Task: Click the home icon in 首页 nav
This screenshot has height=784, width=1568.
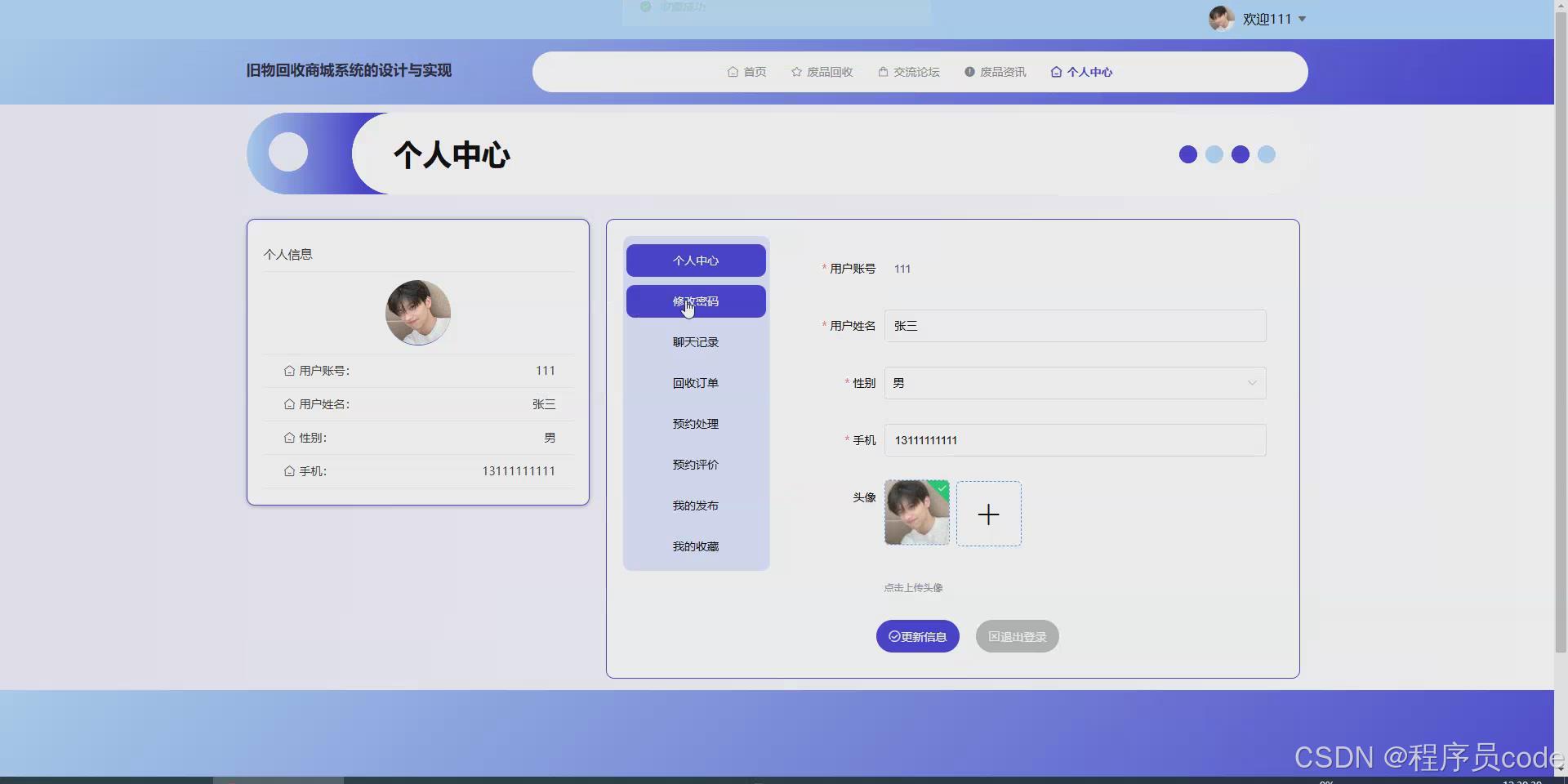Action: (733, 72)
